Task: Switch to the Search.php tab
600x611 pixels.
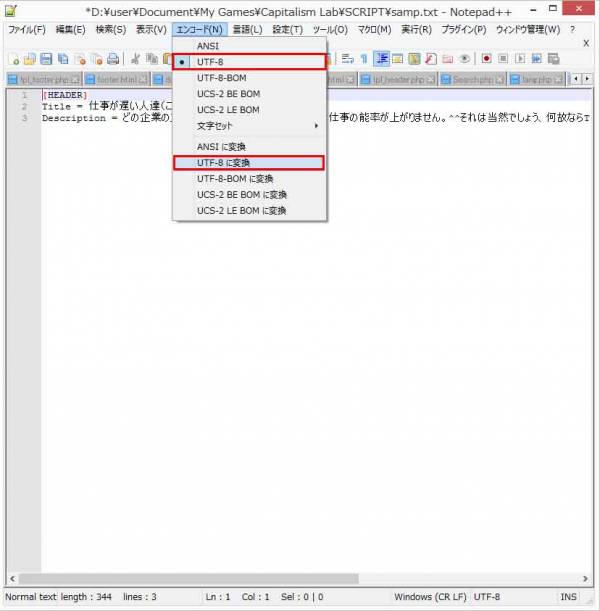Action: click(473, 79)
